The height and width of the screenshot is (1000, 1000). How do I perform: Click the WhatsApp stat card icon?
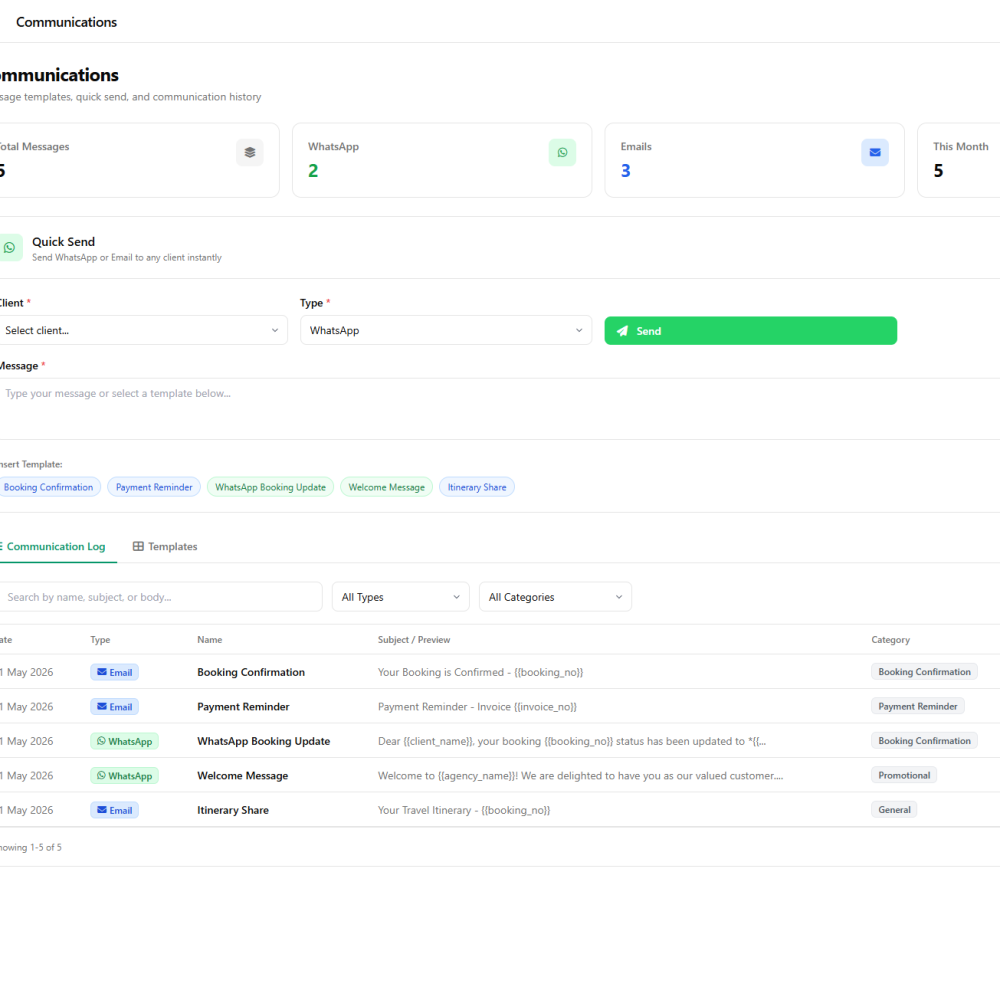562,152
